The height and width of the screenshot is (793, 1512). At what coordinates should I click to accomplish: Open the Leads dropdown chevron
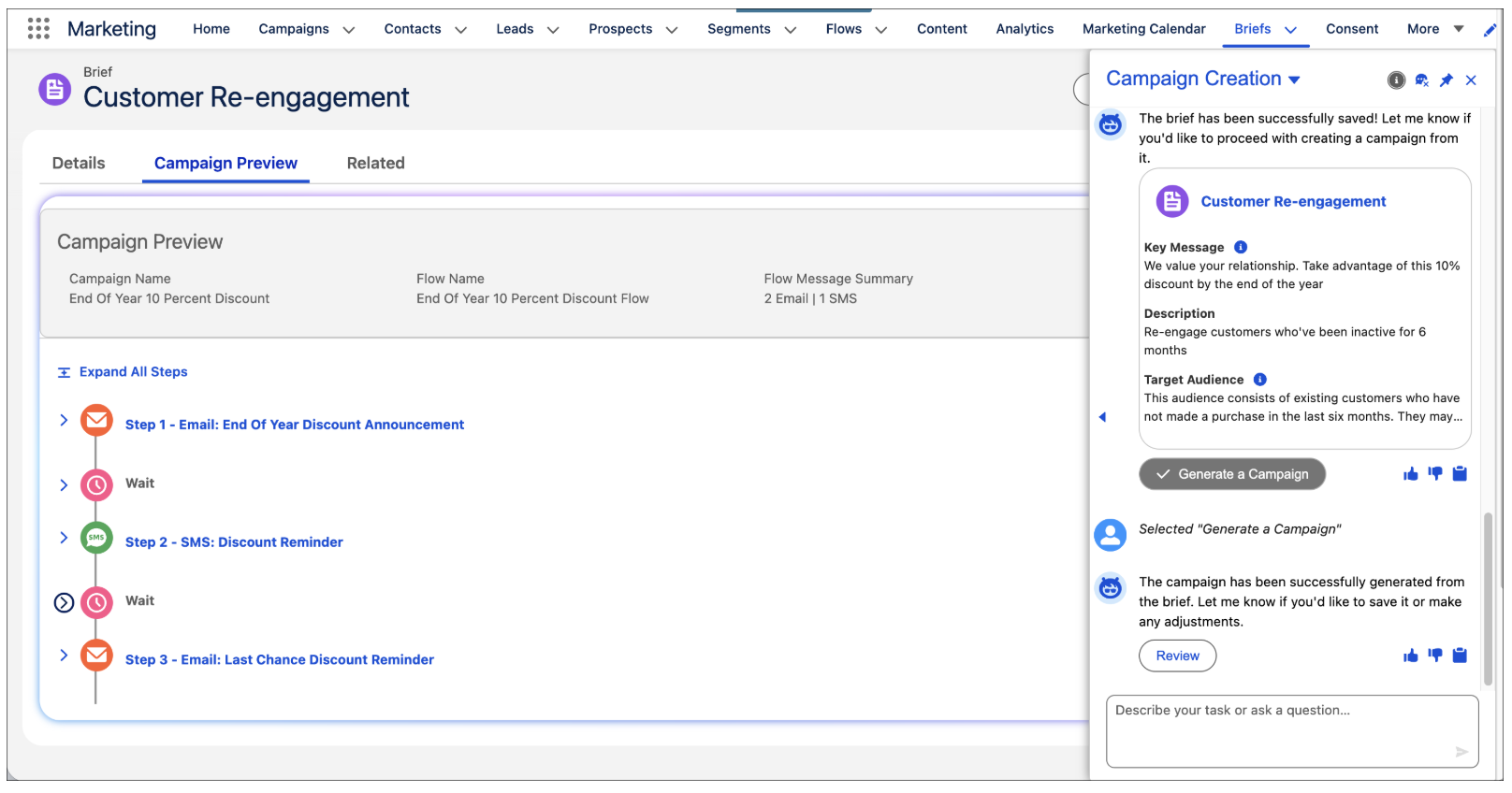point(553,30)
